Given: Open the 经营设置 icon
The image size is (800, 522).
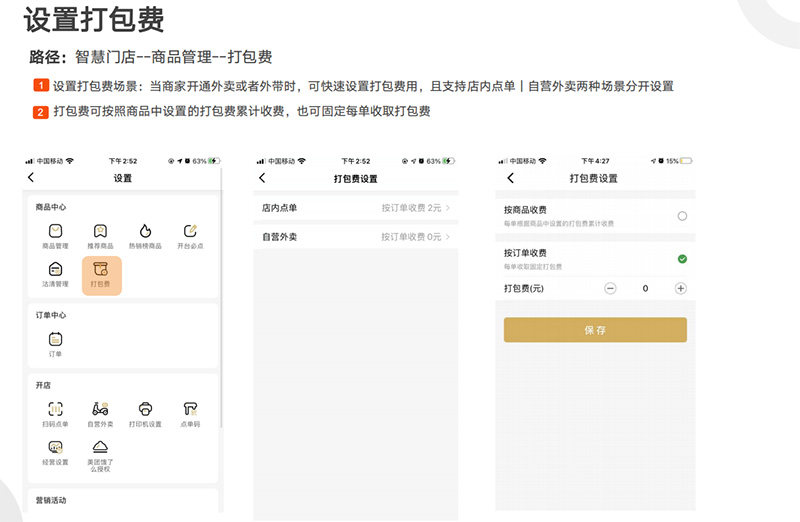Looking at the screenshot, I should pyautogui.click(x=55, y=448).
